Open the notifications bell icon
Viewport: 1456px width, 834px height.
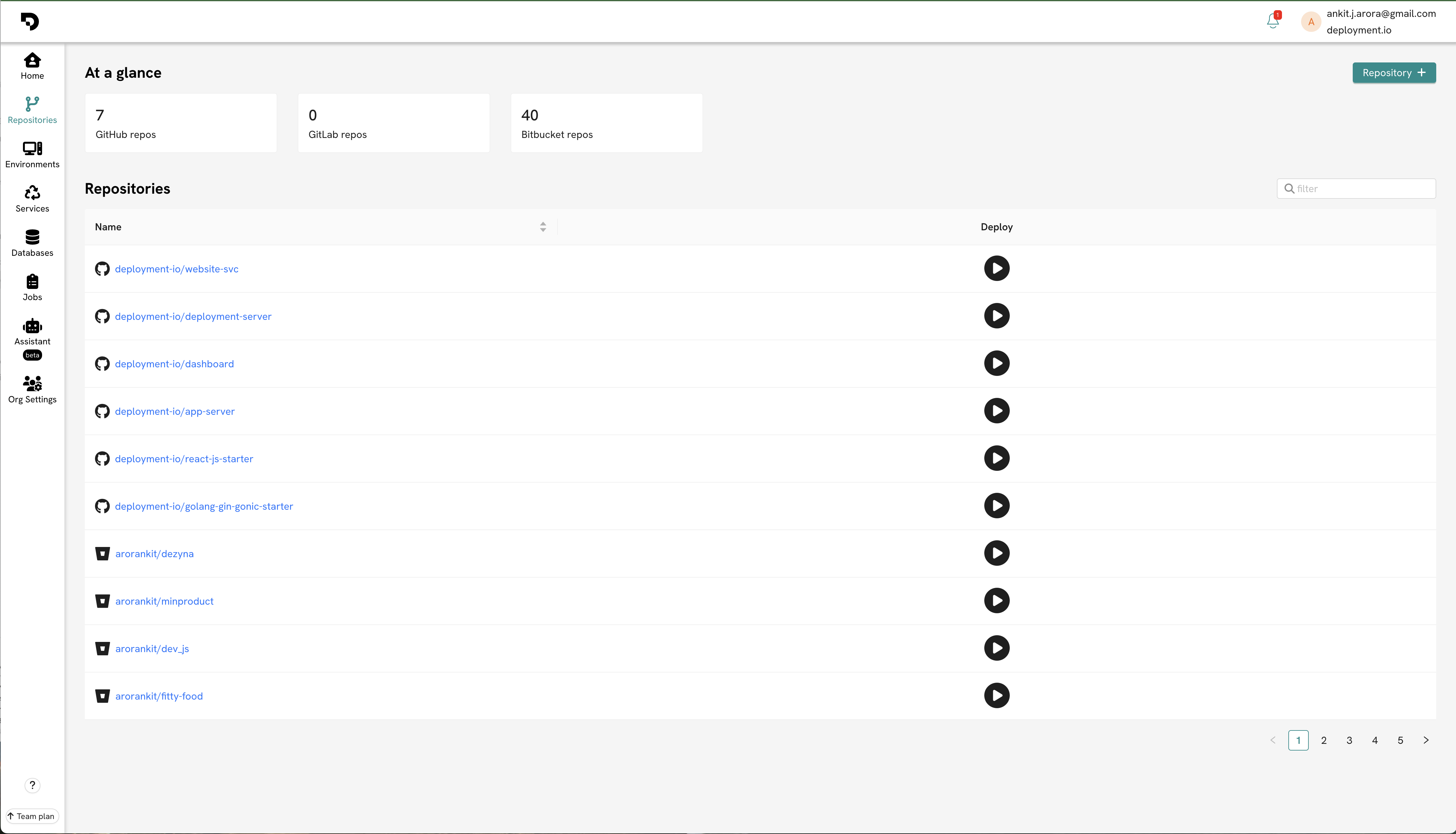tap(1273, 21)
